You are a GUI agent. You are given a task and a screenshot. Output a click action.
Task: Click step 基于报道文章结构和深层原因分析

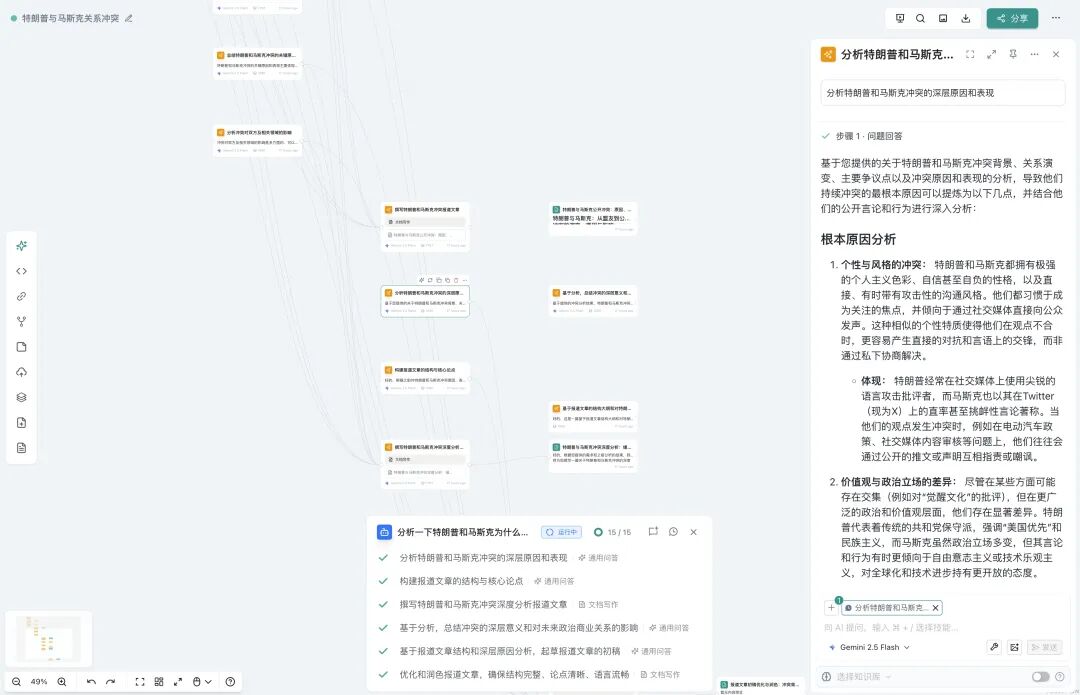pos(510,652)
